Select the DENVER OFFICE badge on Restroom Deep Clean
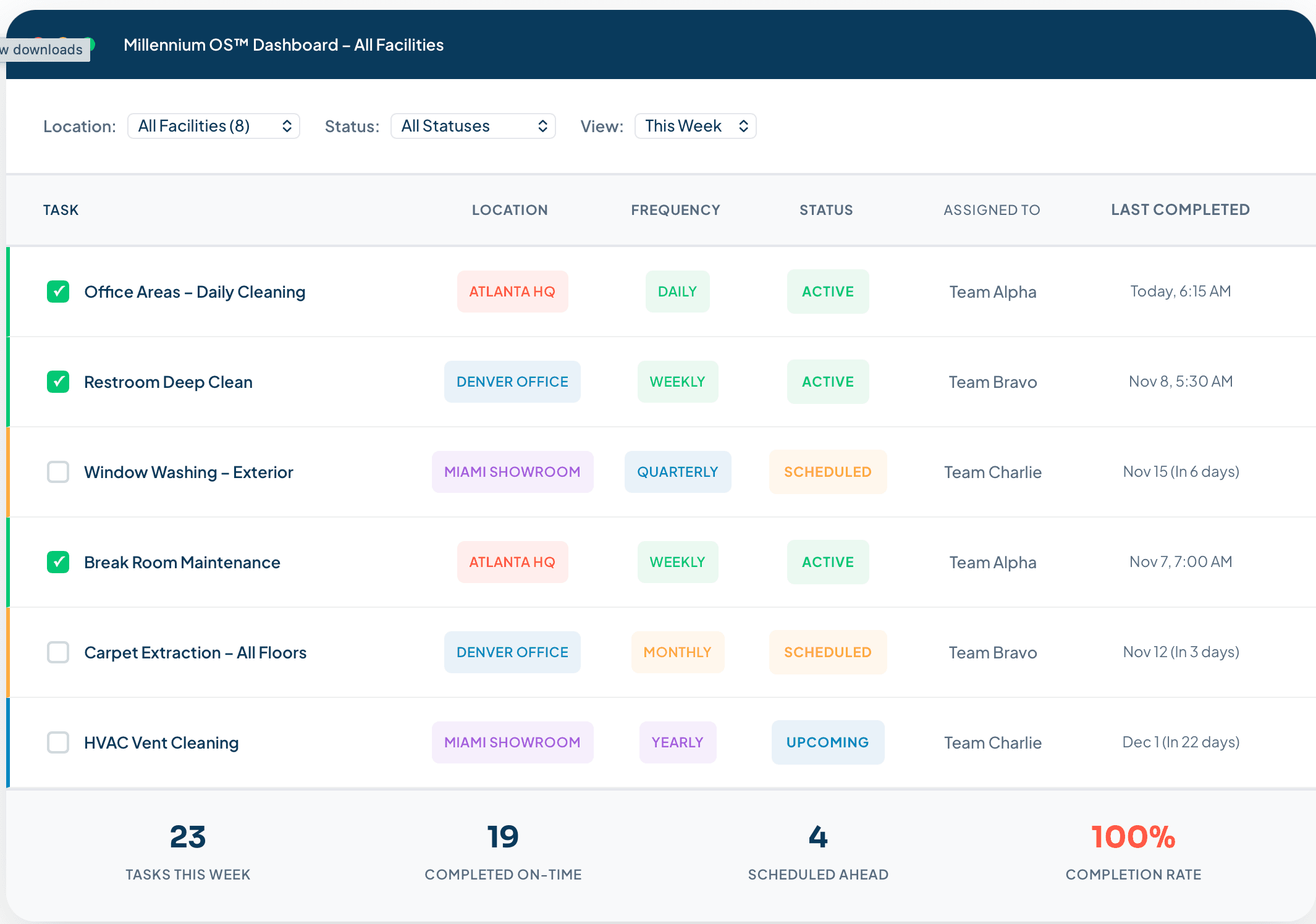The height and width of the screenshot is (924, 1316). click(x=512, y=382)
